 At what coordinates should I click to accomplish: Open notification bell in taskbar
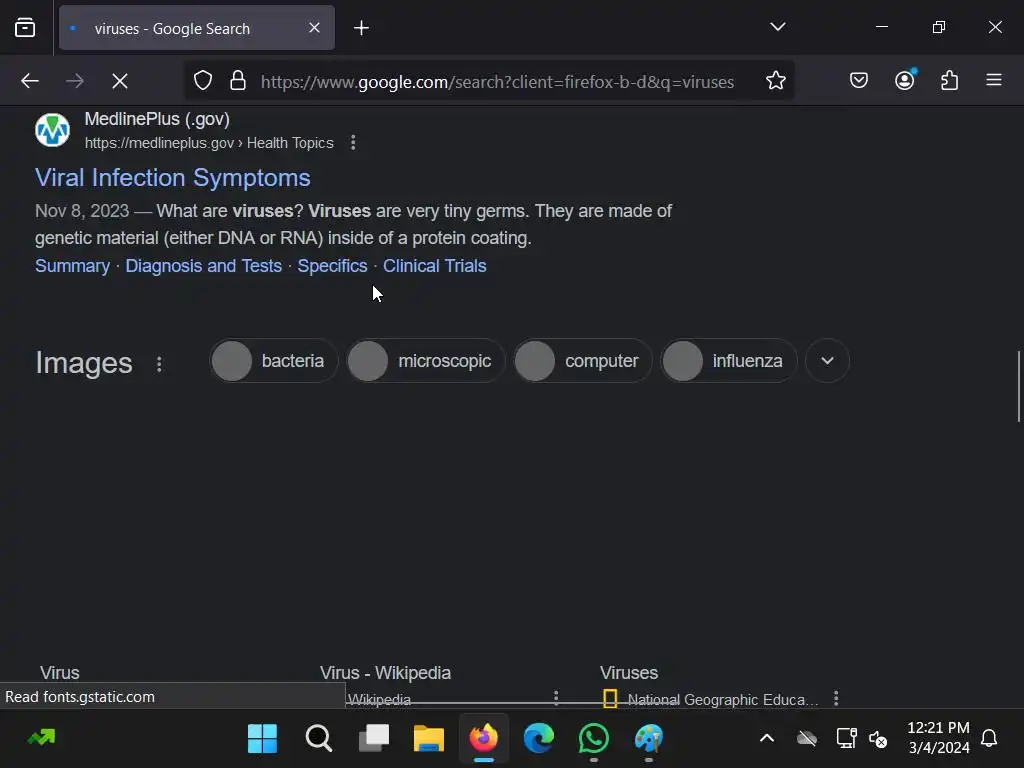tap(989, 739)
